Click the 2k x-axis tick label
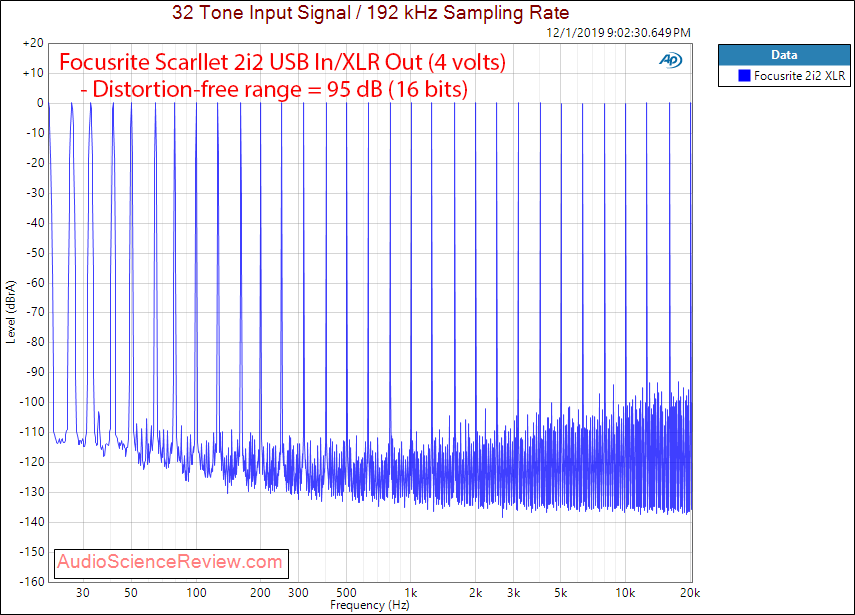The height and width of the screenshot is (615, 855). (x=475, y=593)
